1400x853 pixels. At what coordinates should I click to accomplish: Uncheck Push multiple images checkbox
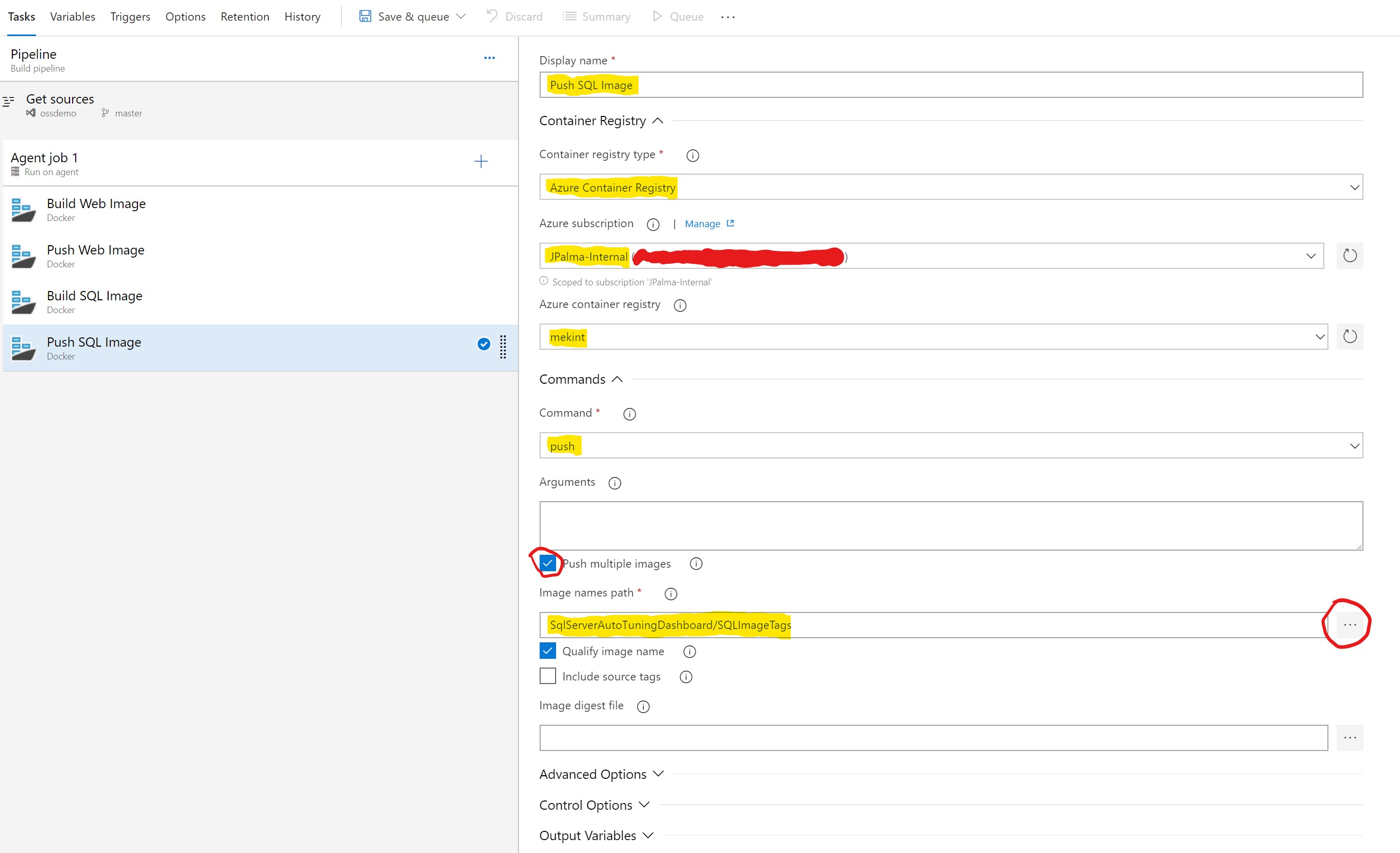(x=548, y=563)
